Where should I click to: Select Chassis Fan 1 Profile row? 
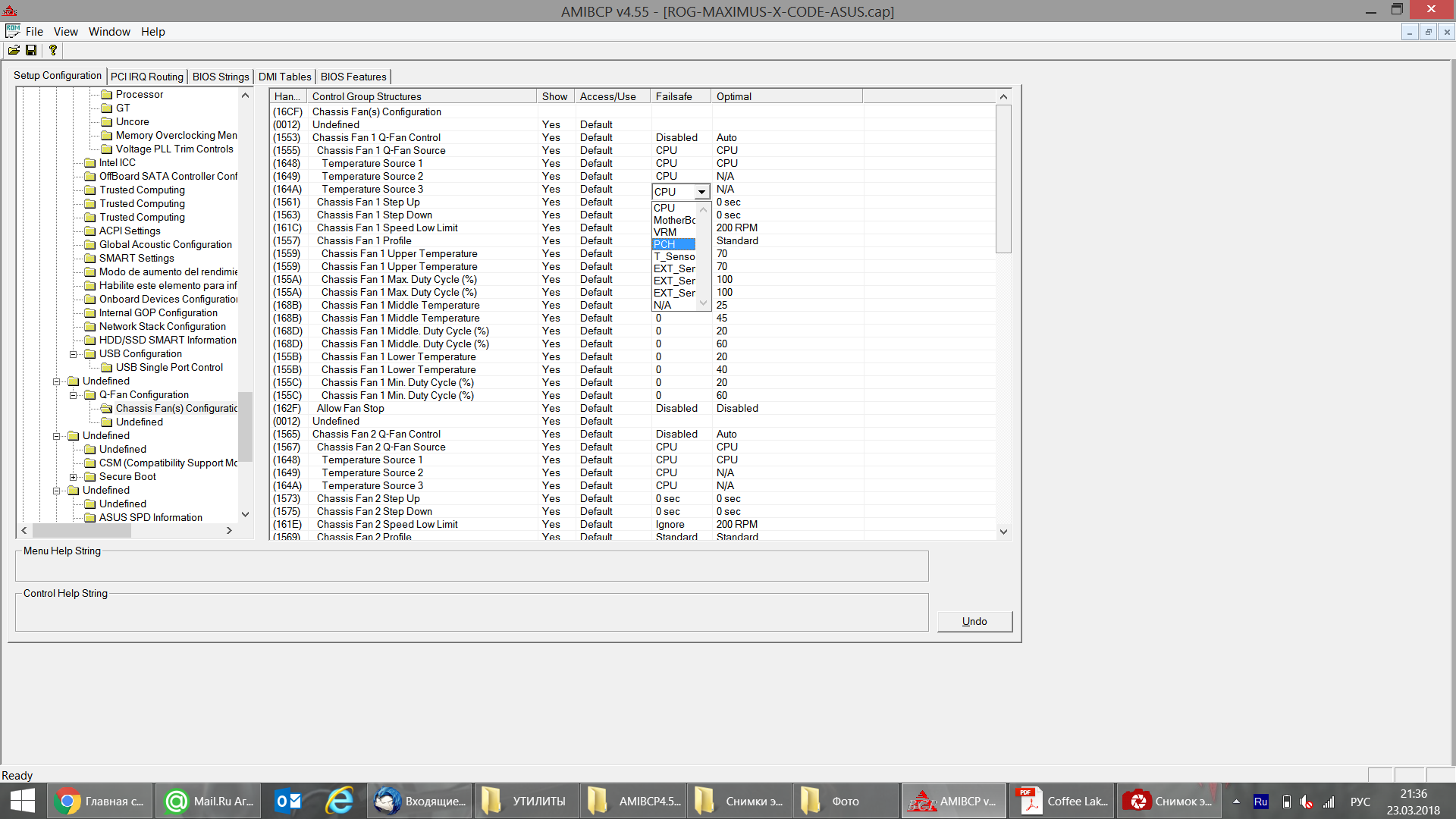coord(364,240)
